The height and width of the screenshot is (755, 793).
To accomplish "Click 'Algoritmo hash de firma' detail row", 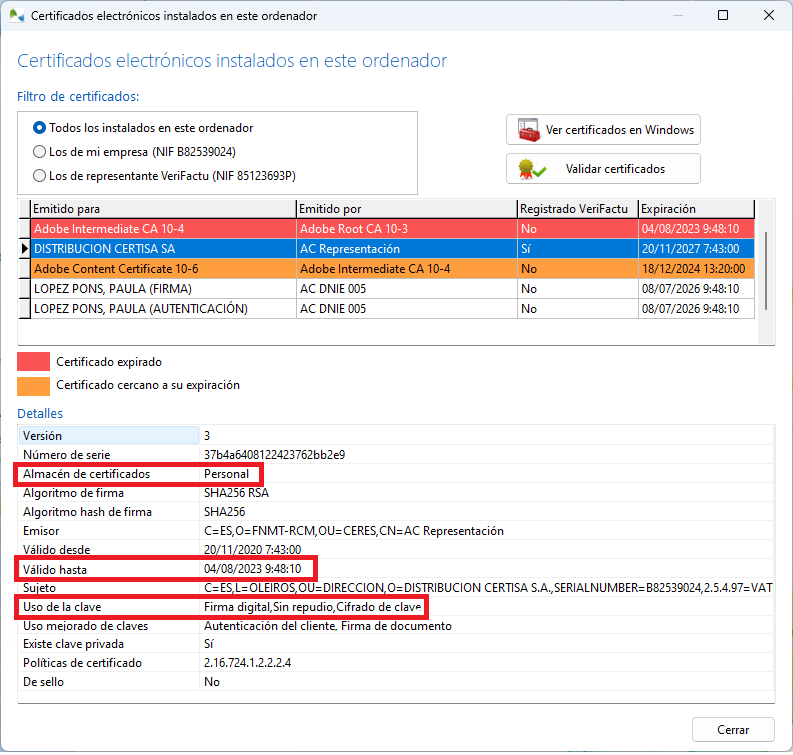I will (x=396, y=512).
